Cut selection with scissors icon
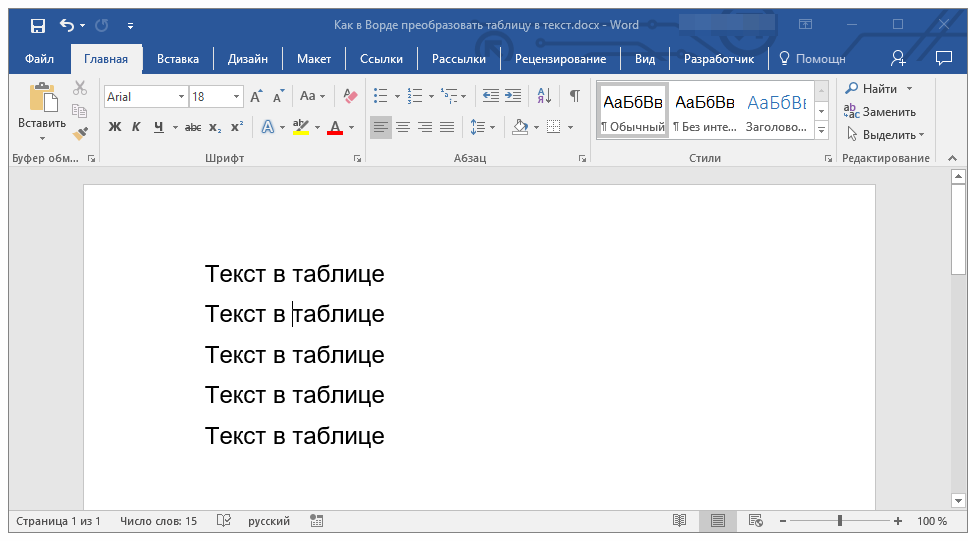The image size is (968, 541). 80,88
